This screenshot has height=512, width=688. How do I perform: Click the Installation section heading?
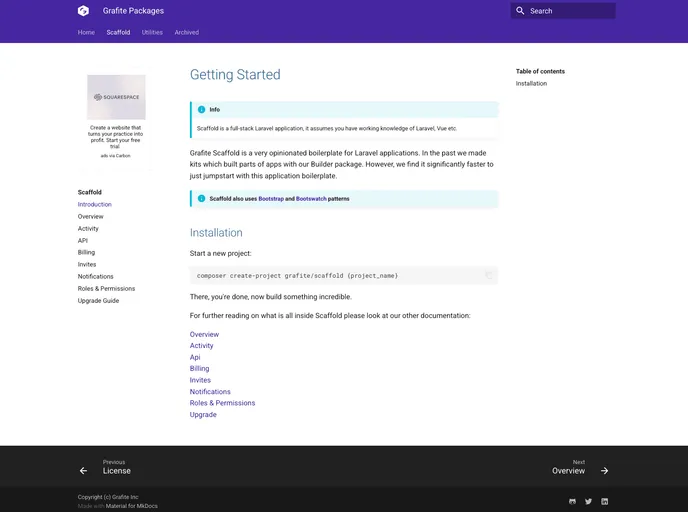pos(216,233)
